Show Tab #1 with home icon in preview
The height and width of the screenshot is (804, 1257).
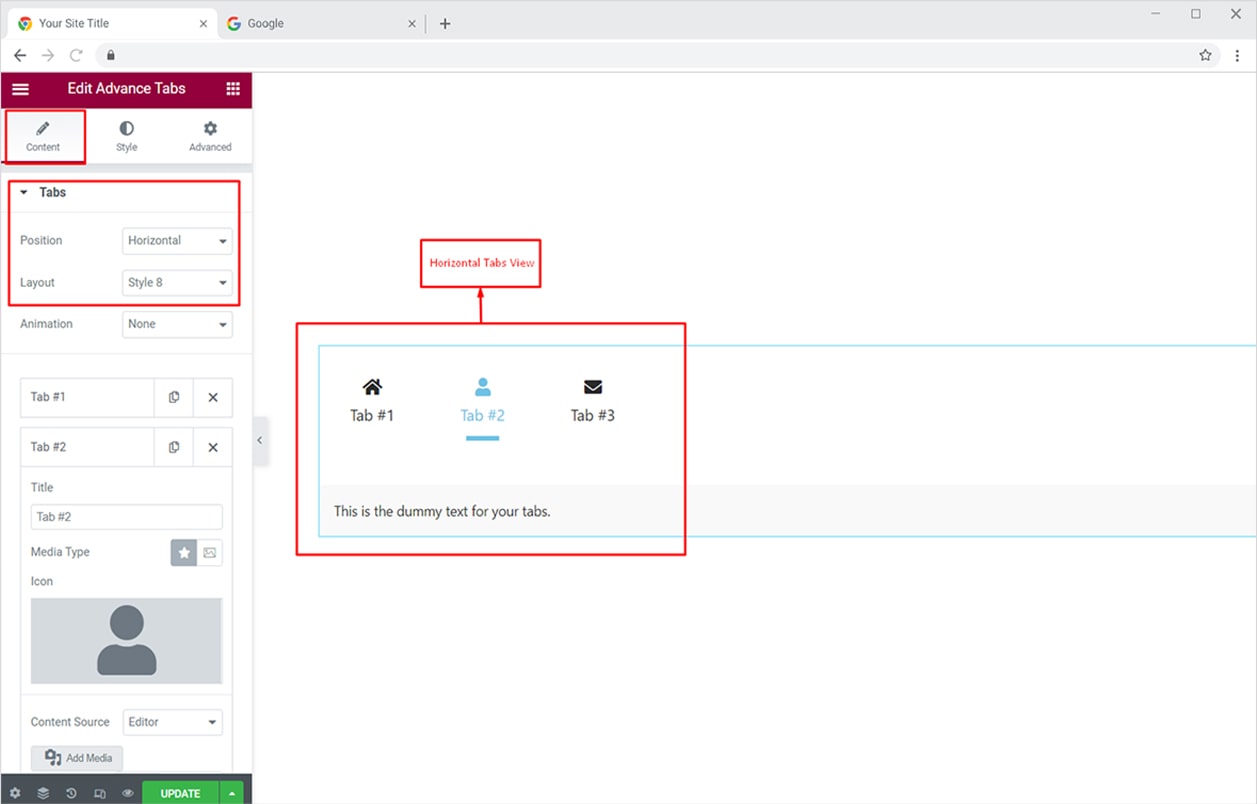(372, 401)
